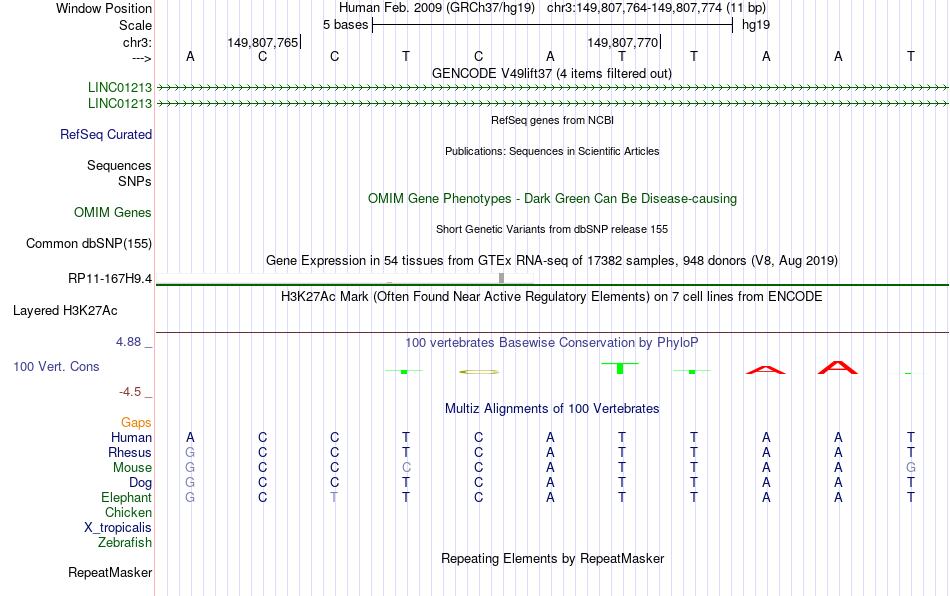Click the second LINC01213 transcript label

(120, 104)
